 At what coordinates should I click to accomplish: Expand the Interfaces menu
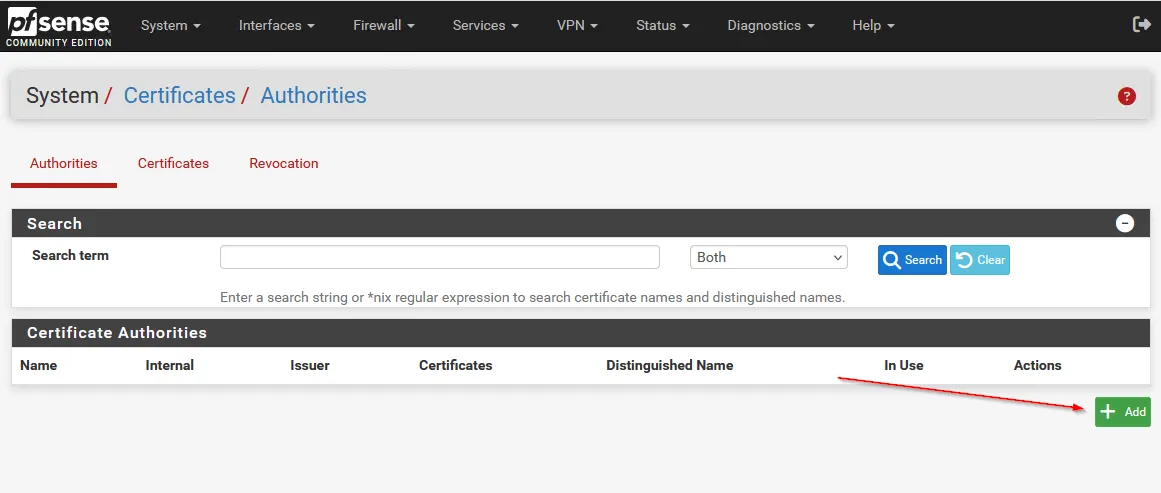276,25
